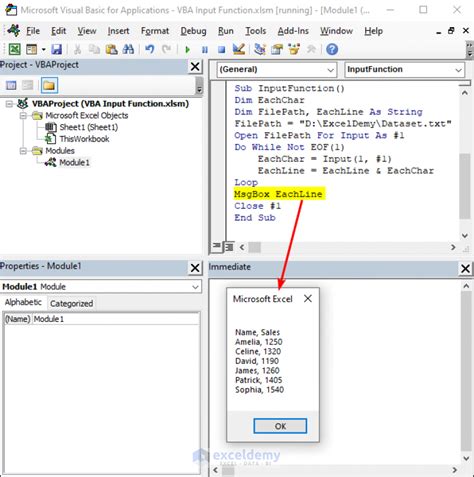
Task: Click code window vertical scrollbar down arrow
Action: [465, 236]
